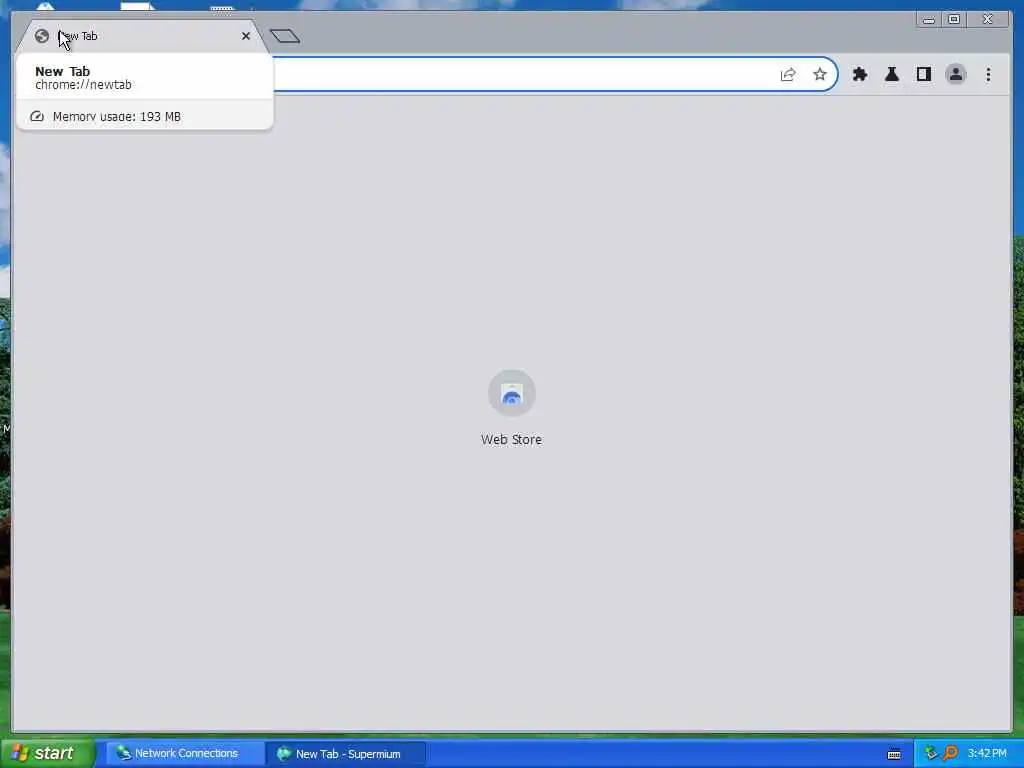
Task: Switch to Network Connections taskbar item
Action: tap(185, 753)
